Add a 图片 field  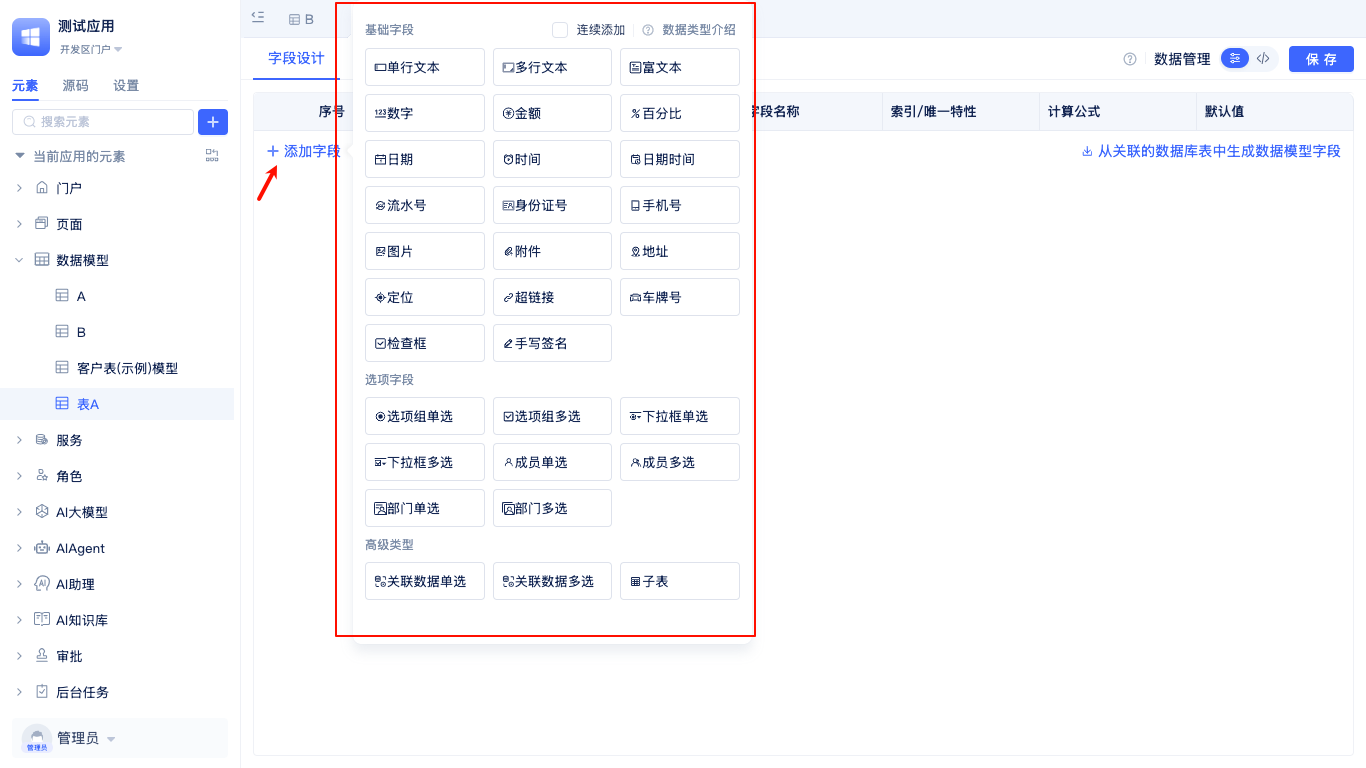(x=425, y=251)
